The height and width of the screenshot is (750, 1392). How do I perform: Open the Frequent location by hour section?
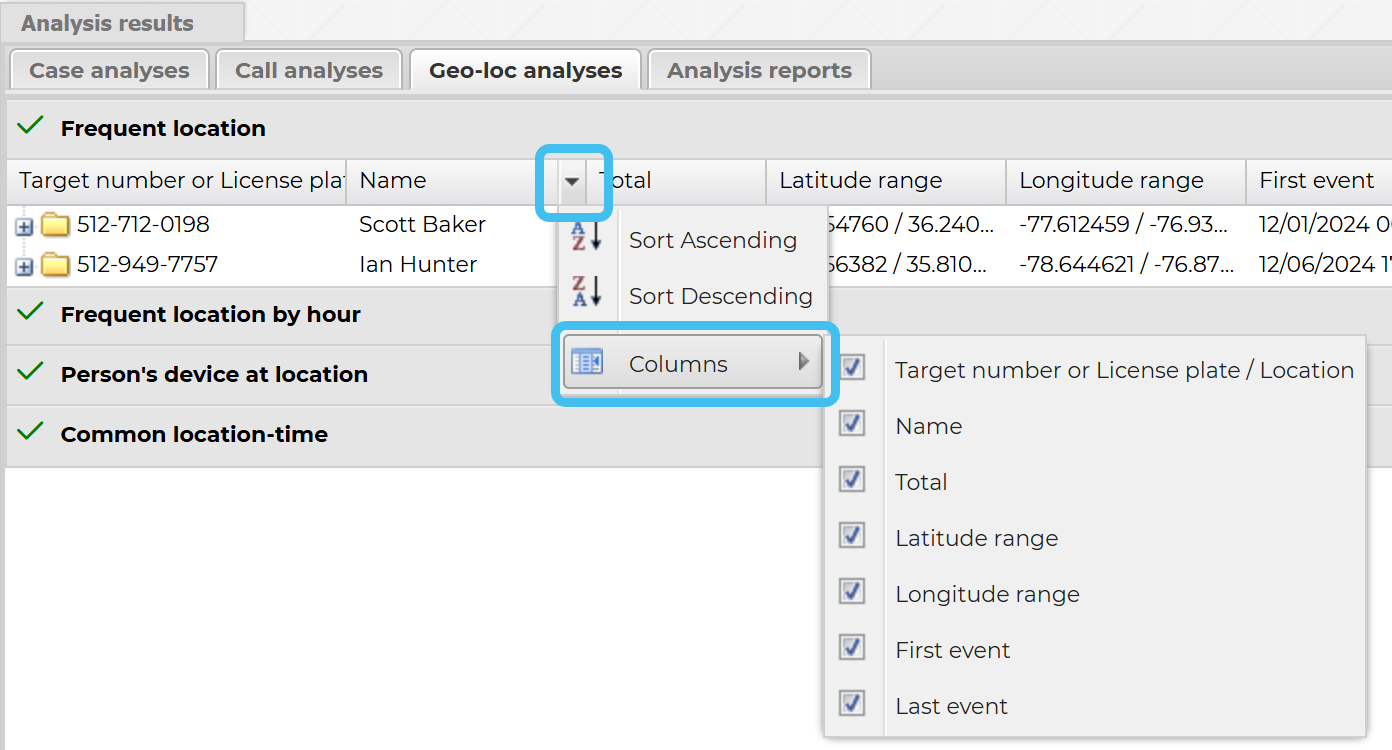[210, 315]
